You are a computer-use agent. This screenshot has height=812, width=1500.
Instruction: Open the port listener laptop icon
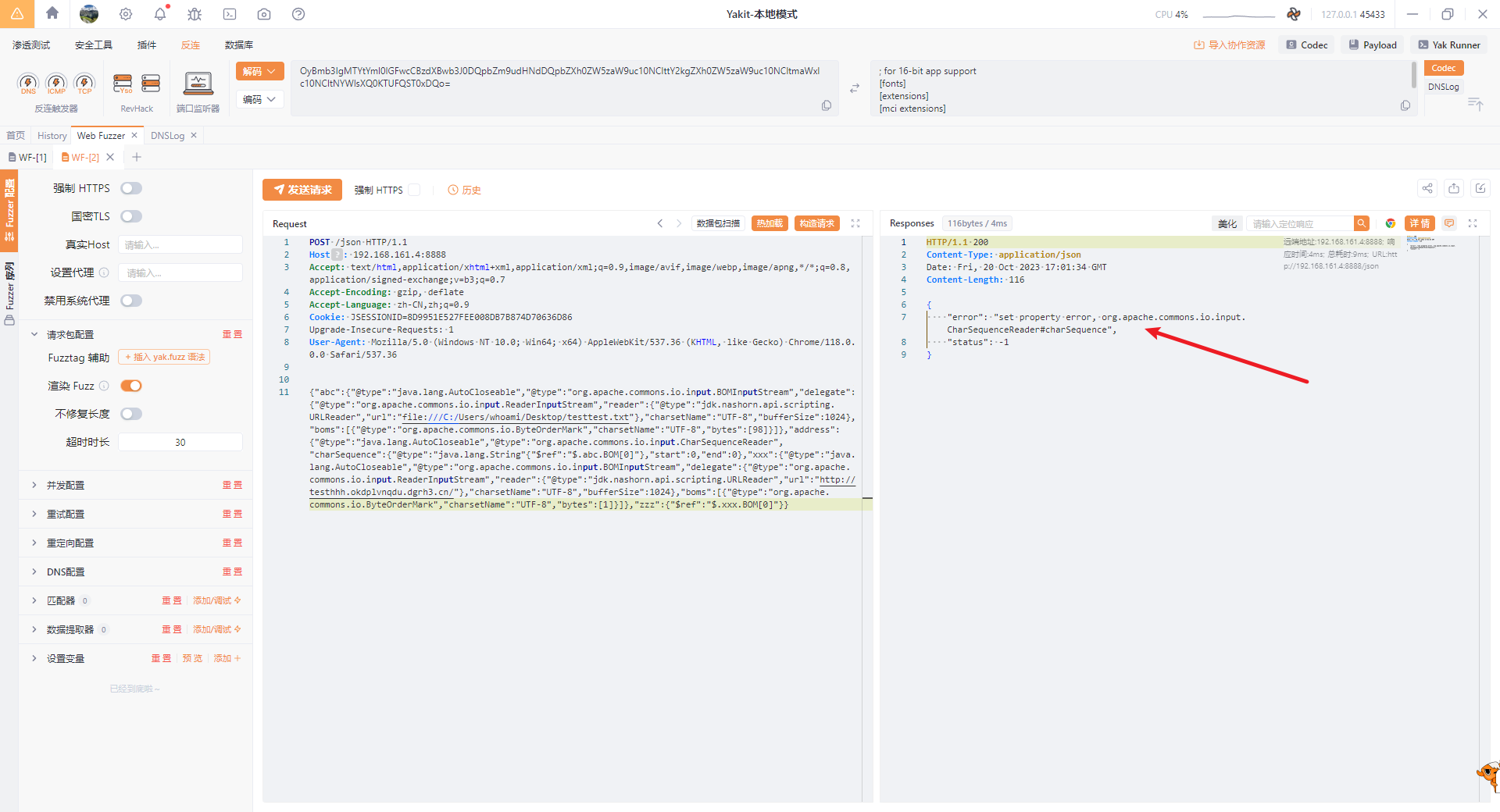click(198, 84)
